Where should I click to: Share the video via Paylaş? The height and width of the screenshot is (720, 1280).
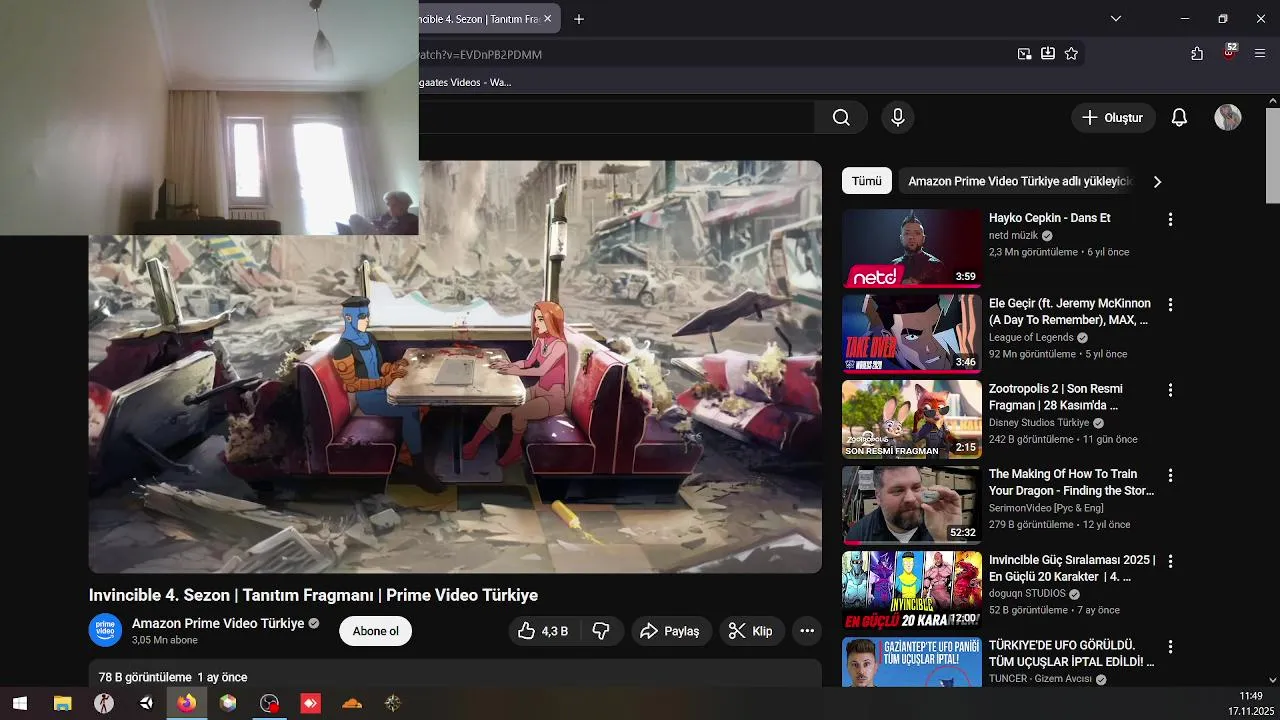pyautogui.click(x=671, y=631)
